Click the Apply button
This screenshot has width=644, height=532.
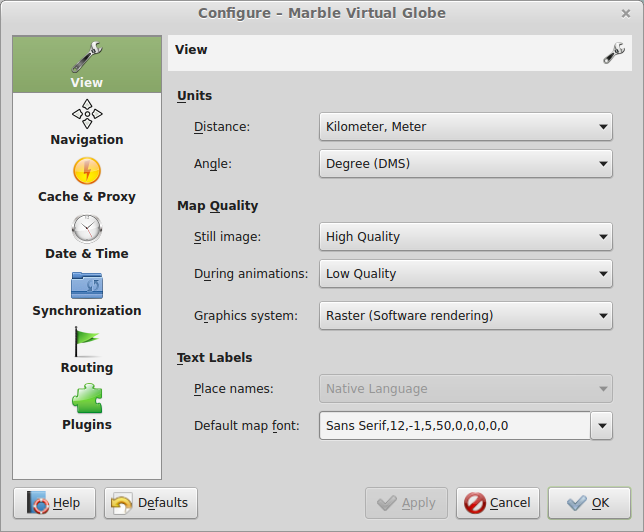[406, 503]
